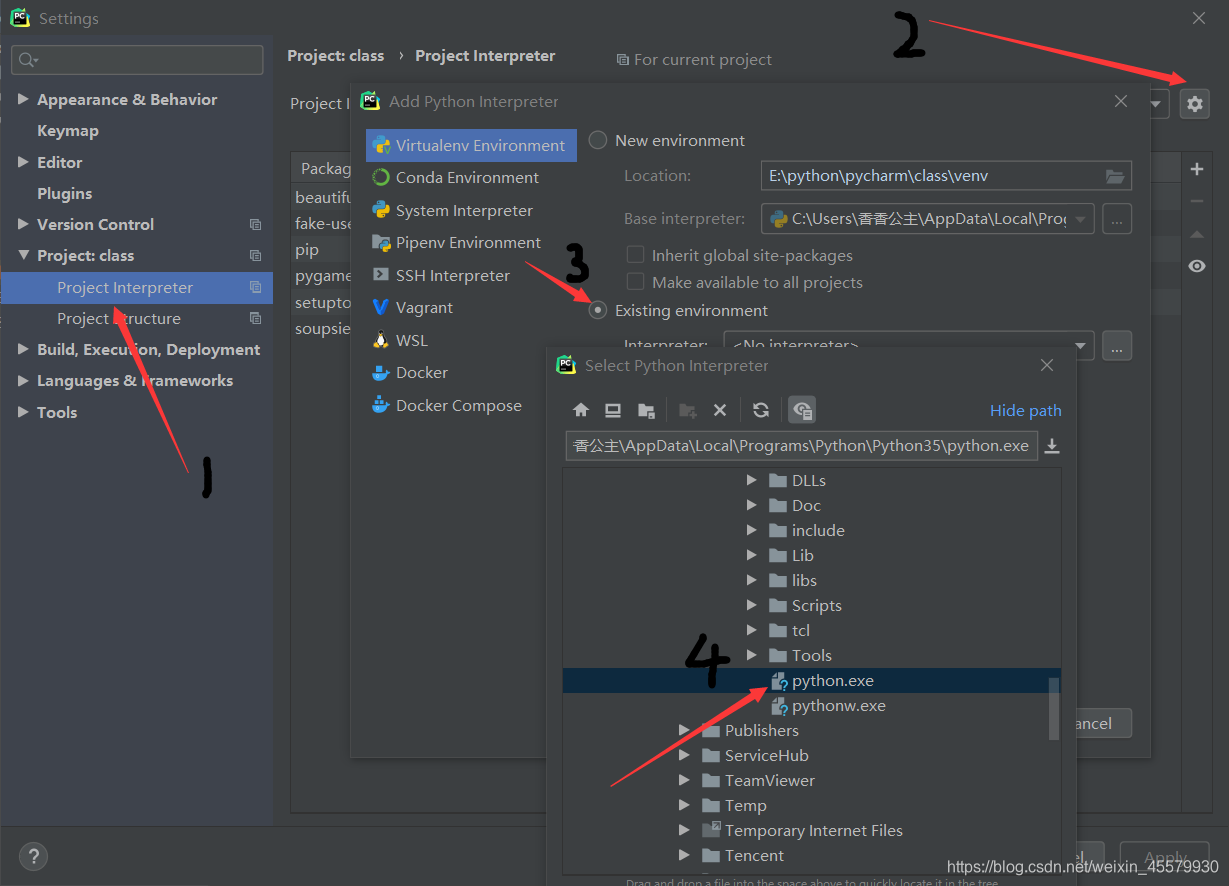The width and height of the screenshot is (1229, 886).
Task: Check Inherit global site-packages
Action: (635, 256)
